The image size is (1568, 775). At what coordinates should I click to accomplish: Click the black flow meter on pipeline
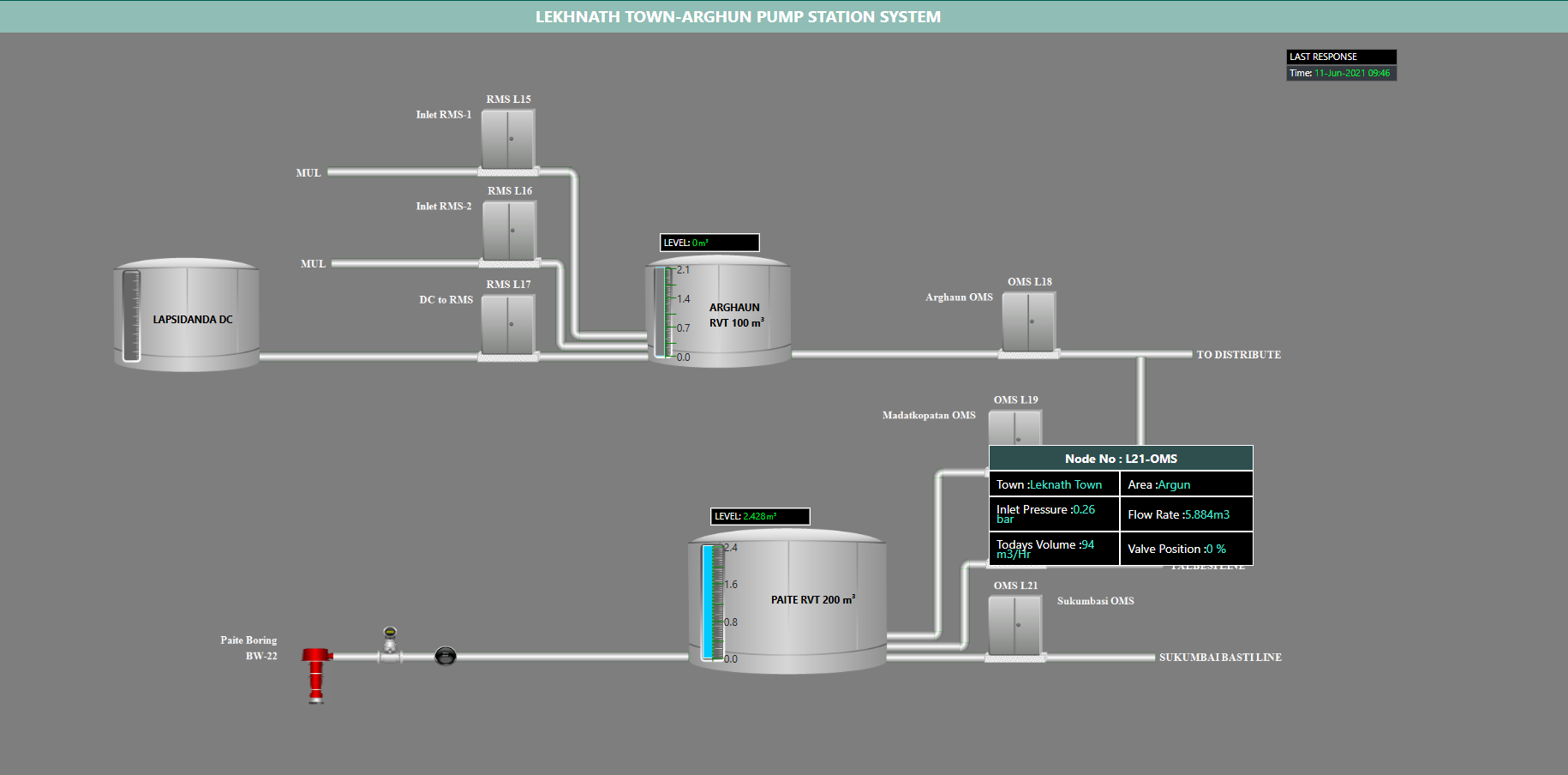[446, 657]
